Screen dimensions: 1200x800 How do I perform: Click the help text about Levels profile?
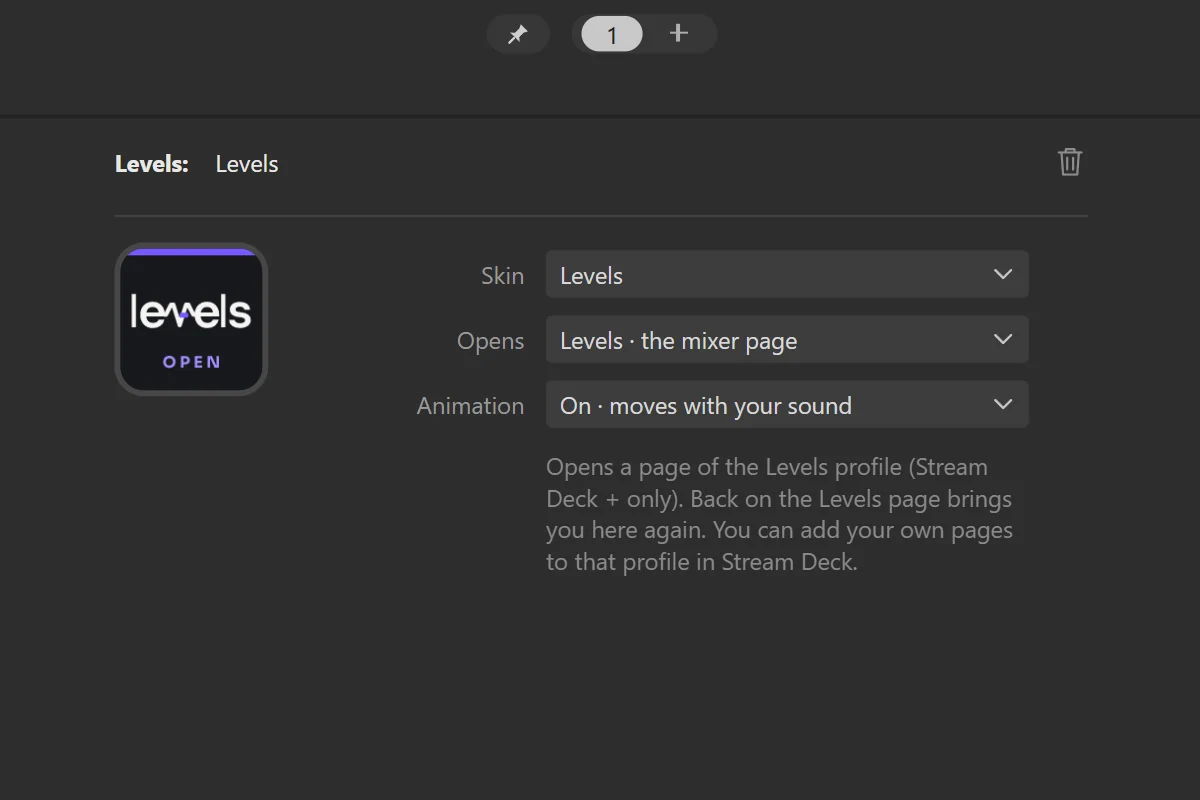(x=780, y=514)
